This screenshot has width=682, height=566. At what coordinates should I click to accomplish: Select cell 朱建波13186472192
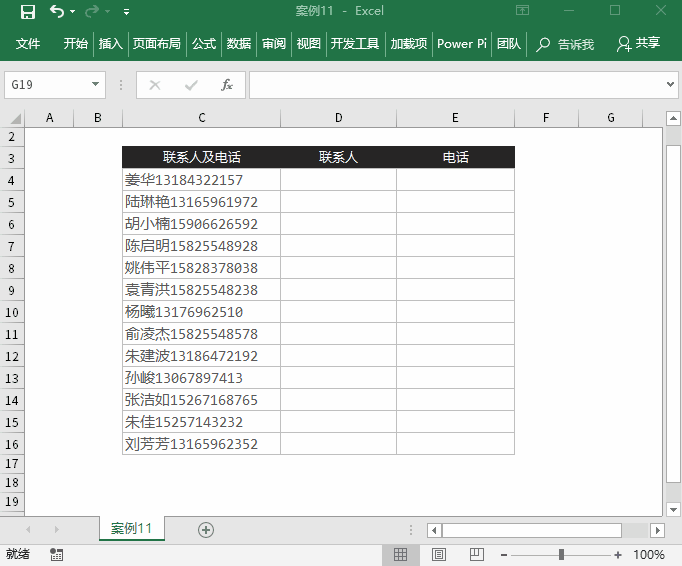point(201,356)
